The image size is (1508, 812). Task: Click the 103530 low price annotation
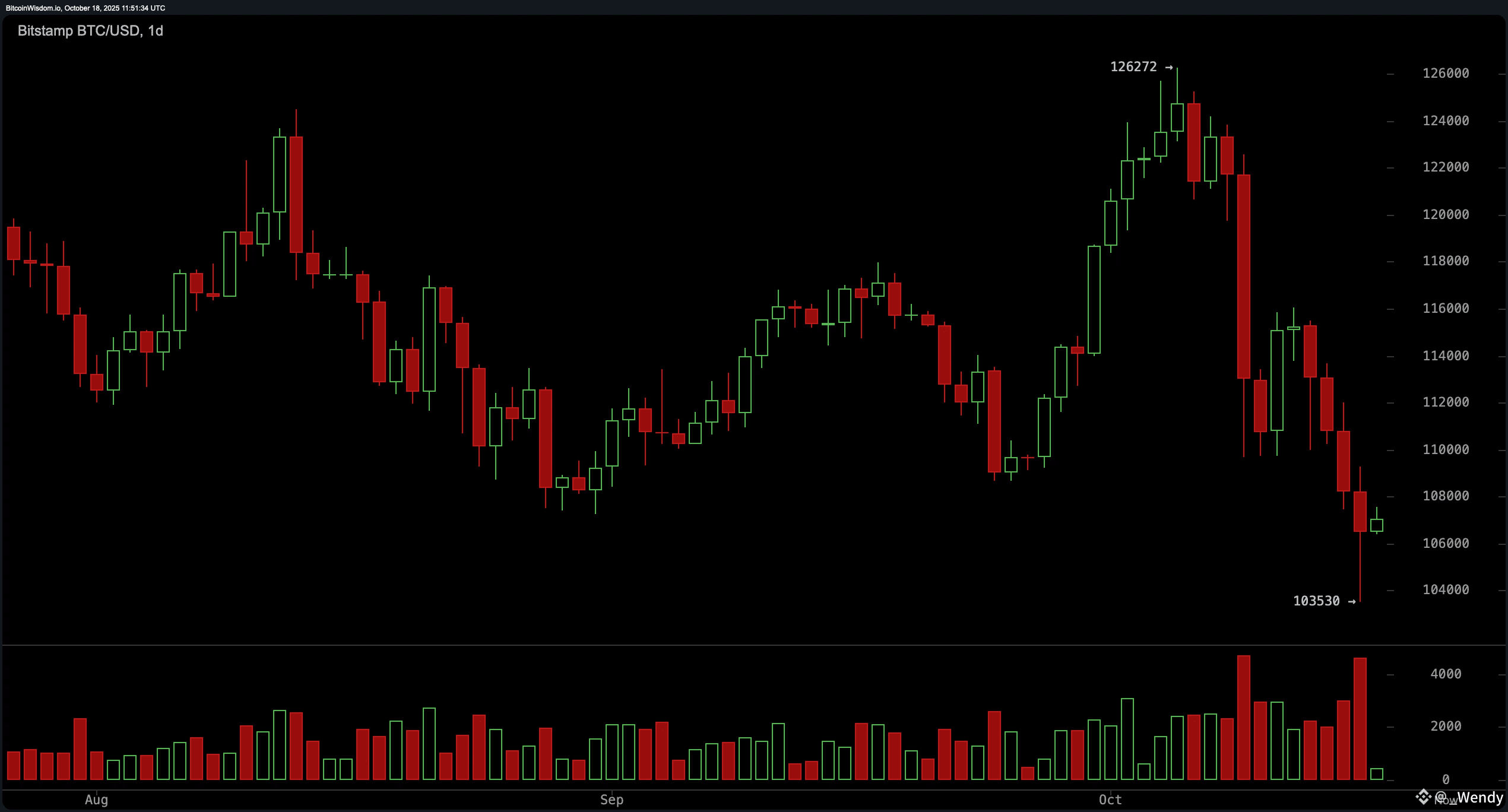(x=1316, y=601)
